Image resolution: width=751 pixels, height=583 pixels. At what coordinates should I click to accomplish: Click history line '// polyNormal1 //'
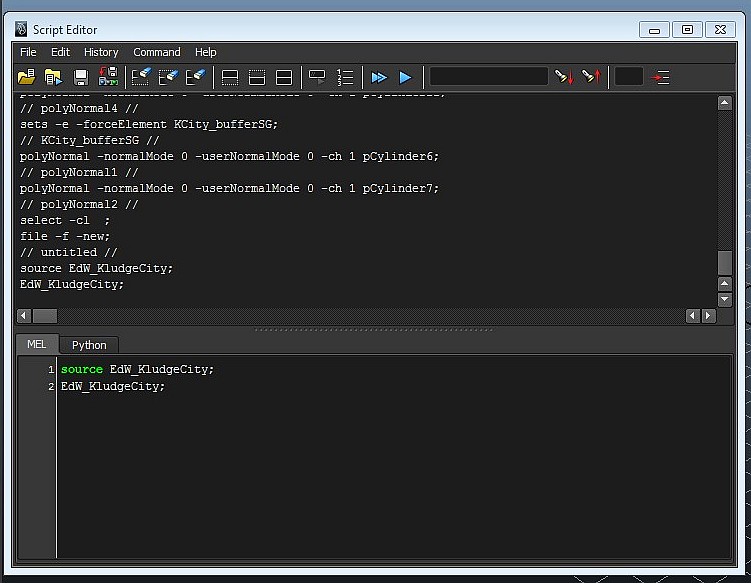[x=79, y=172]
